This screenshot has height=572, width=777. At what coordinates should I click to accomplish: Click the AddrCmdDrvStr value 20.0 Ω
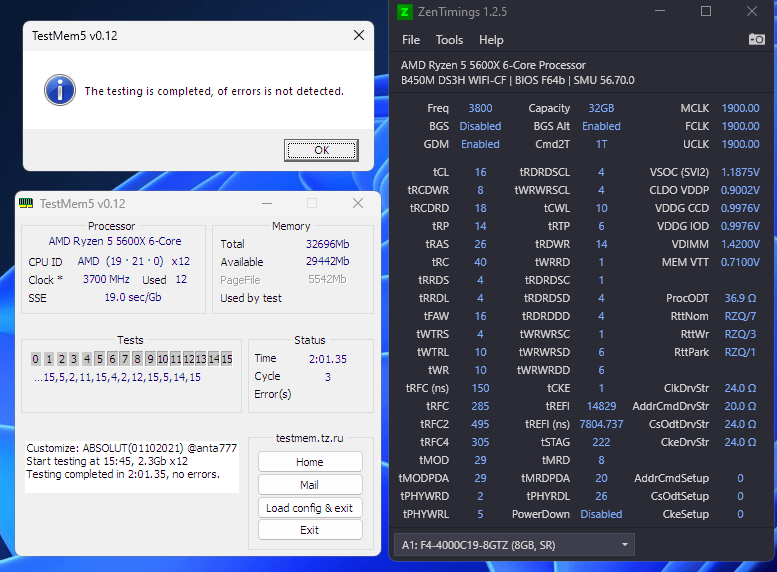pos(740,406)
